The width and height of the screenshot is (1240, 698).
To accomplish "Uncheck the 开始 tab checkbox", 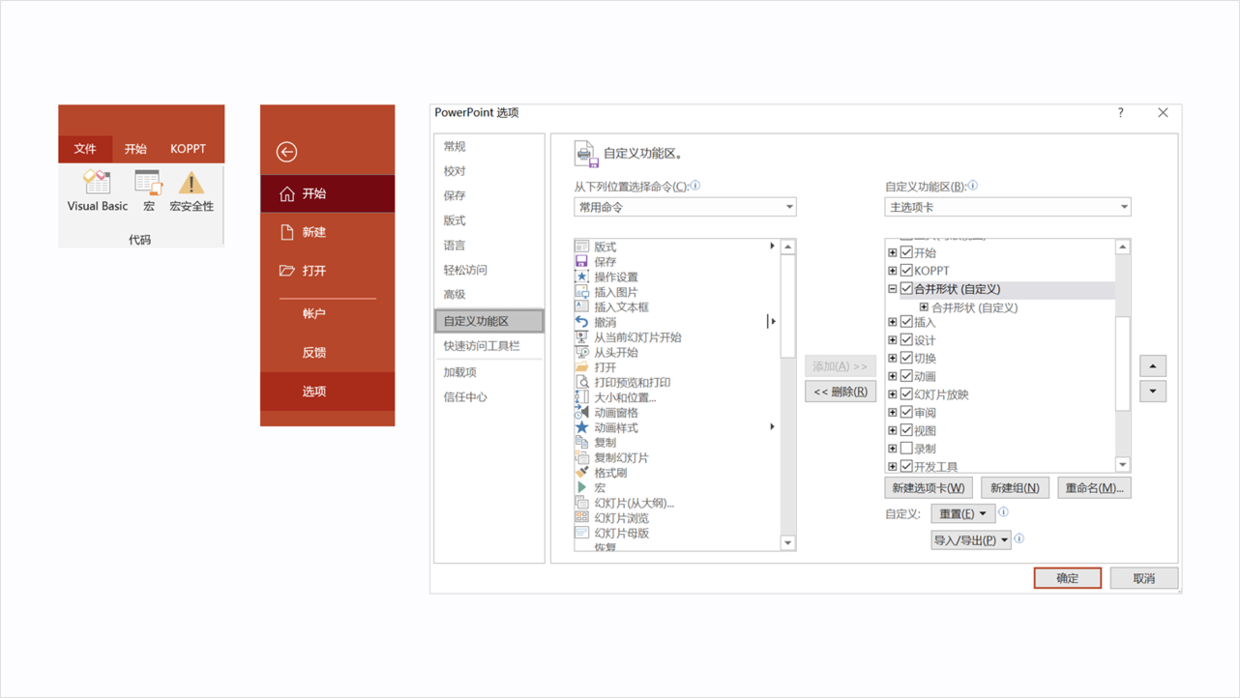I will click(x=907, y=253).
